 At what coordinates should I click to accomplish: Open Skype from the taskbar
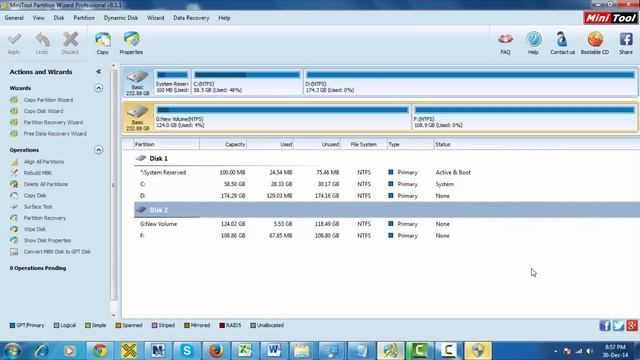point(187,351)
